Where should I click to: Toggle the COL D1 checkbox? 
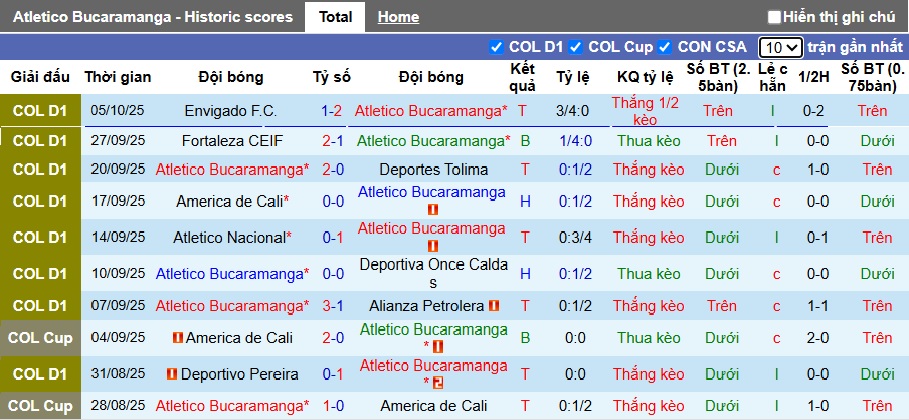[496, 47]
